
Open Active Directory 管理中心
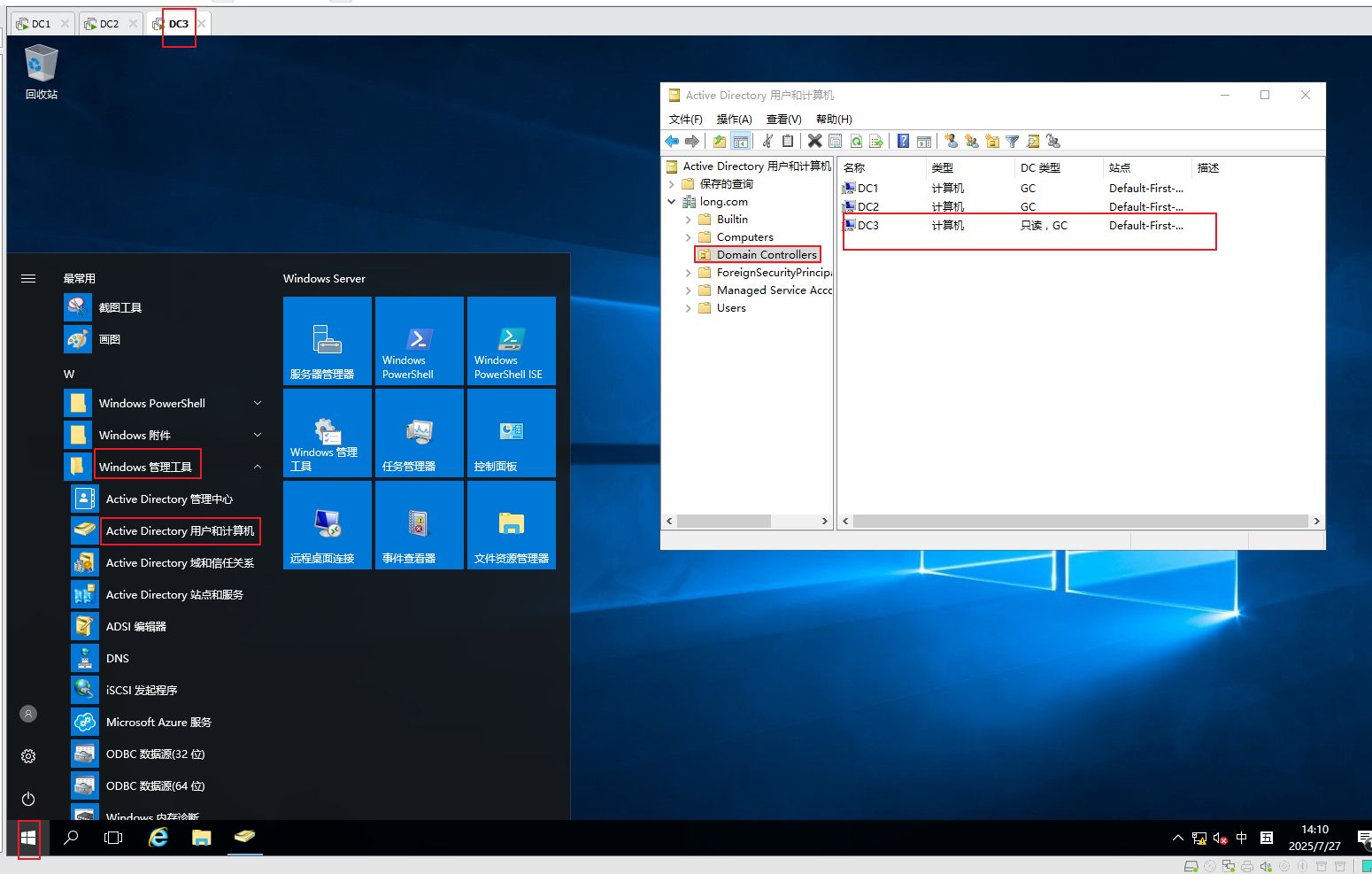click(166, 499)
